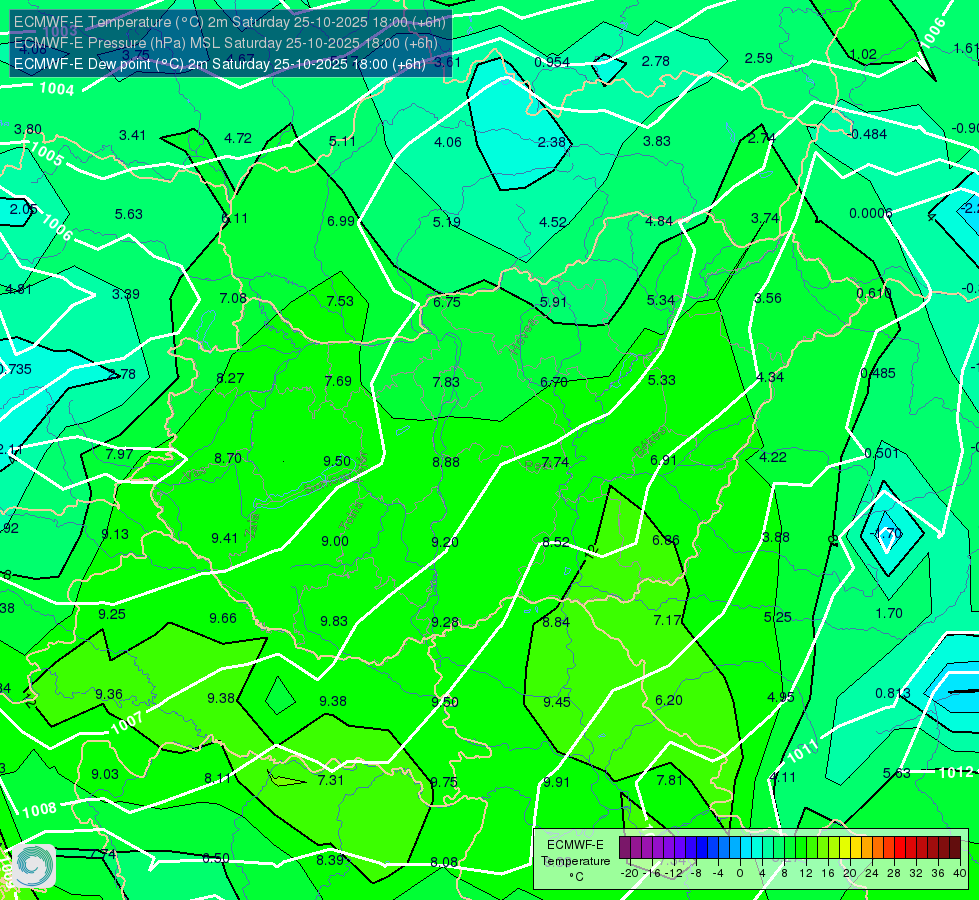
Task: Click the 7.97 temperature value
Action: (119, 454)
